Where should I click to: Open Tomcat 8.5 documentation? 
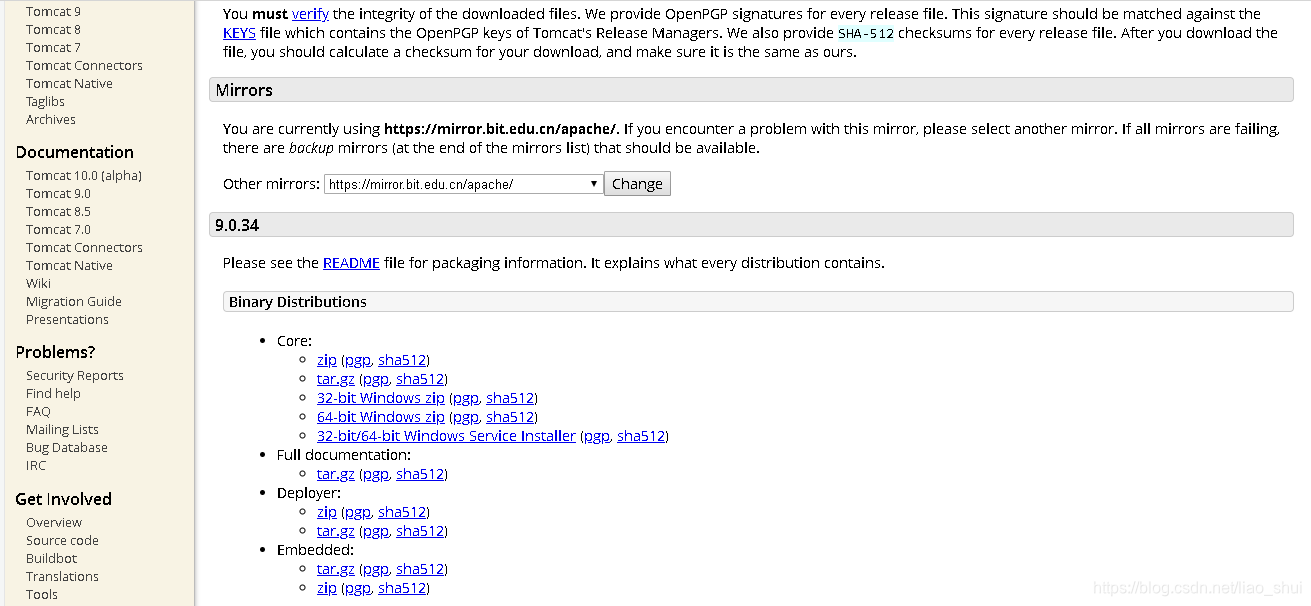[x=58, y=212]
